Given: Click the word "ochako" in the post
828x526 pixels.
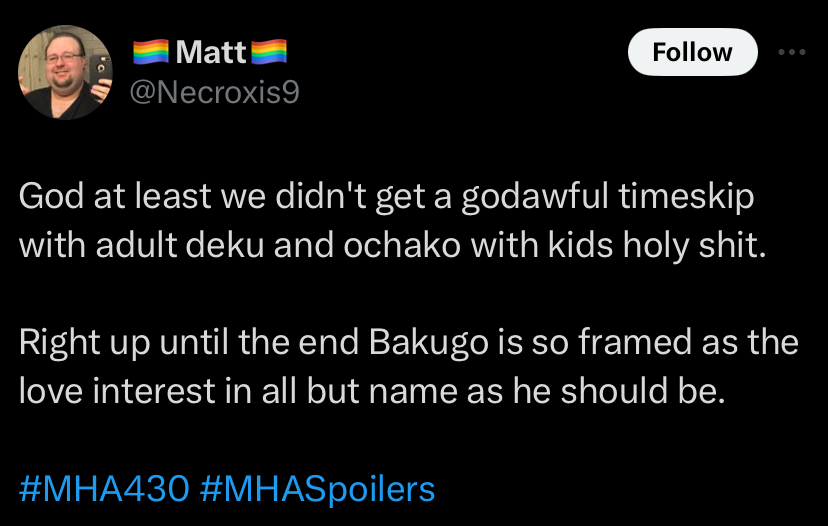Looking at the screenshot, I should [x=402, y=246].
